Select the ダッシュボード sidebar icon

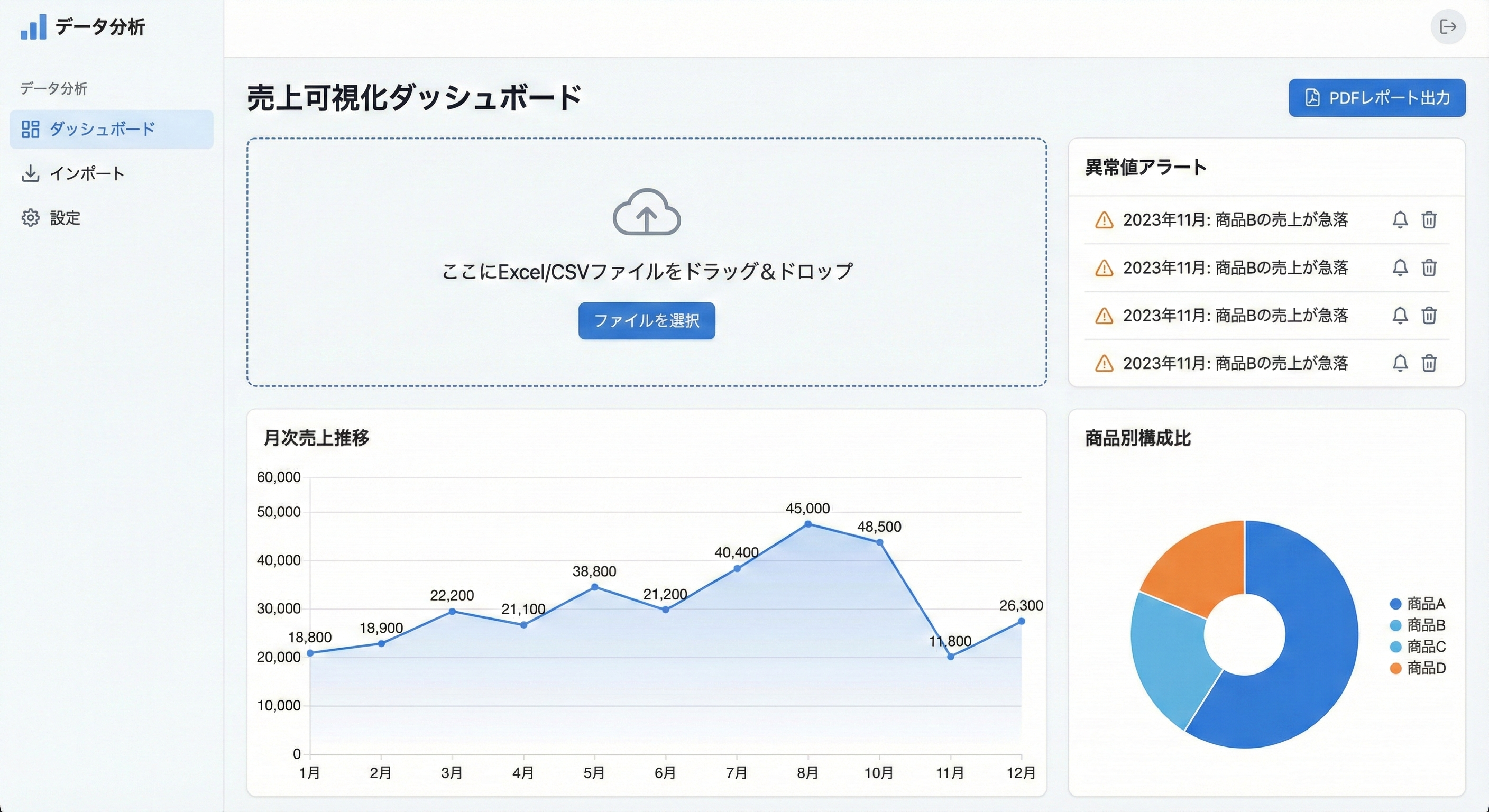point(31,129)
